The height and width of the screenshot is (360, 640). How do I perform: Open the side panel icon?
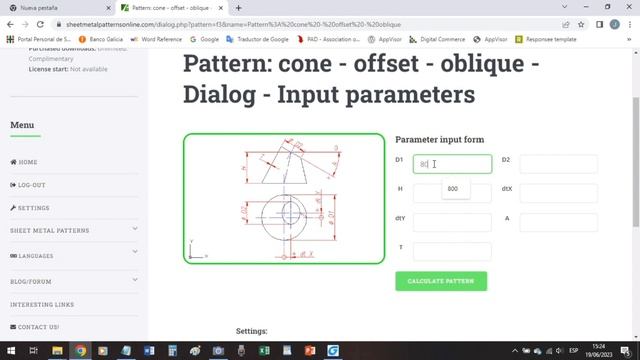599,24
